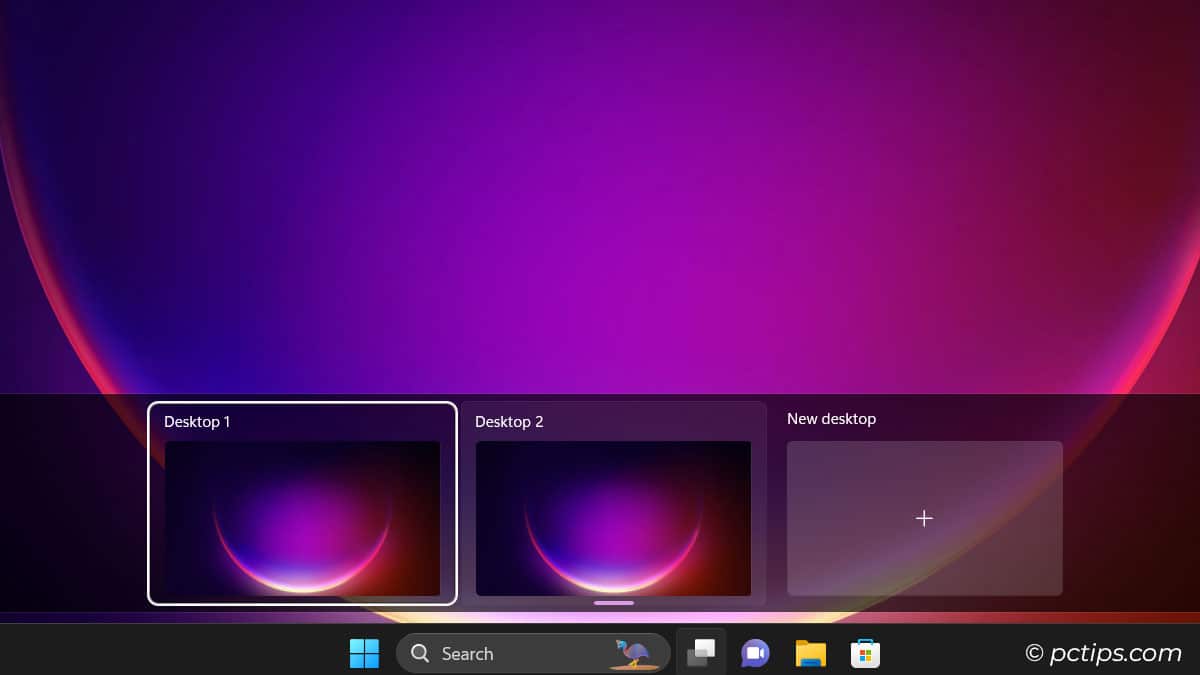Open the Start menu

click(x=364, y=653)
